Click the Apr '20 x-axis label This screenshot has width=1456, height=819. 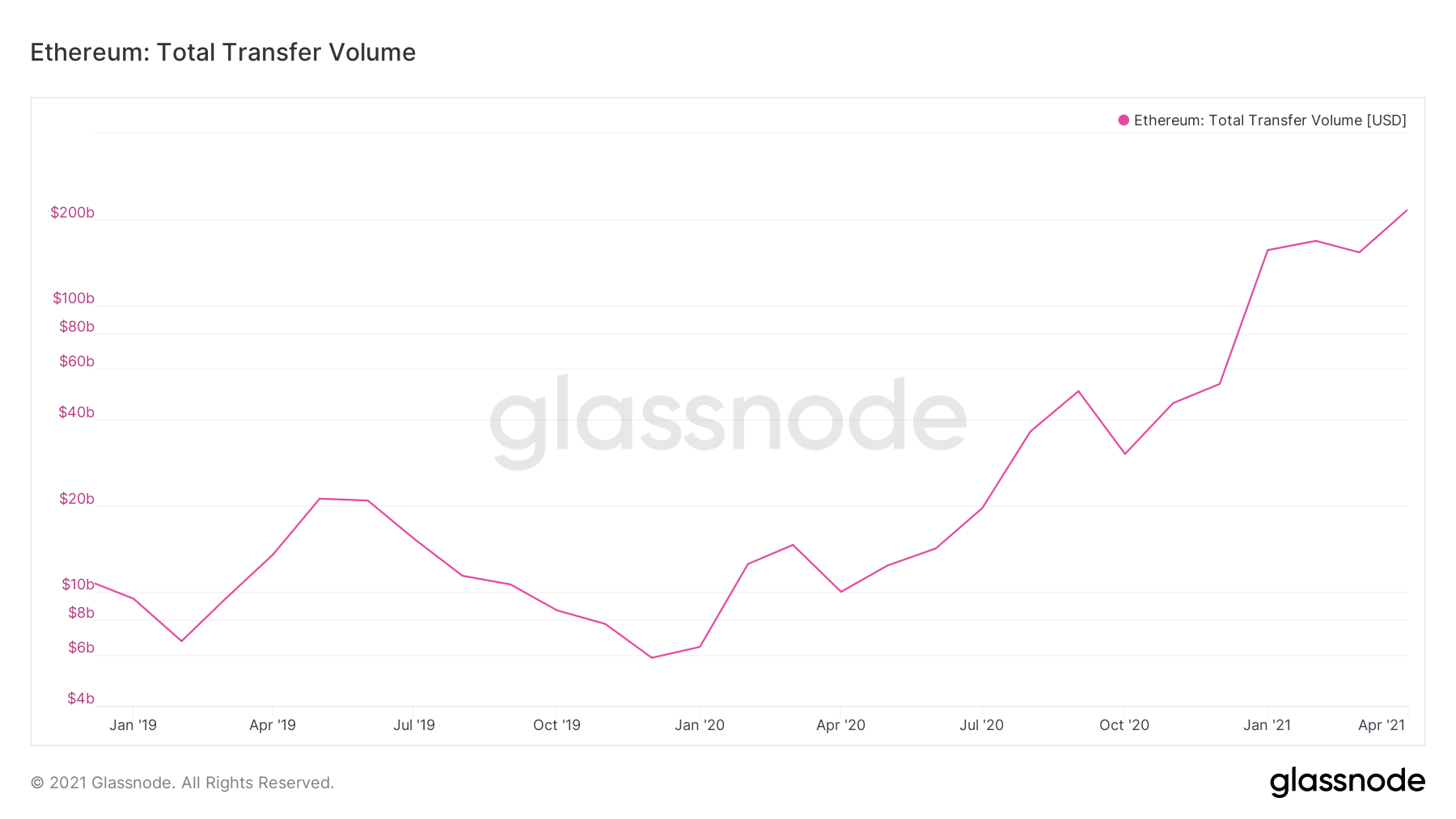tap(841, 725)
